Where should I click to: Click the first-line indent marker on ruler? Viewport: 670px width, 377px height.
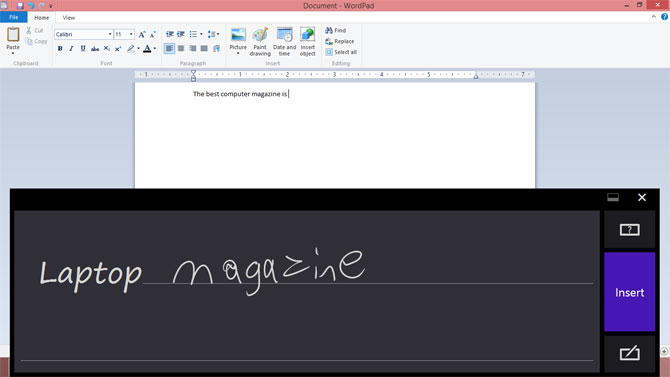194,73
